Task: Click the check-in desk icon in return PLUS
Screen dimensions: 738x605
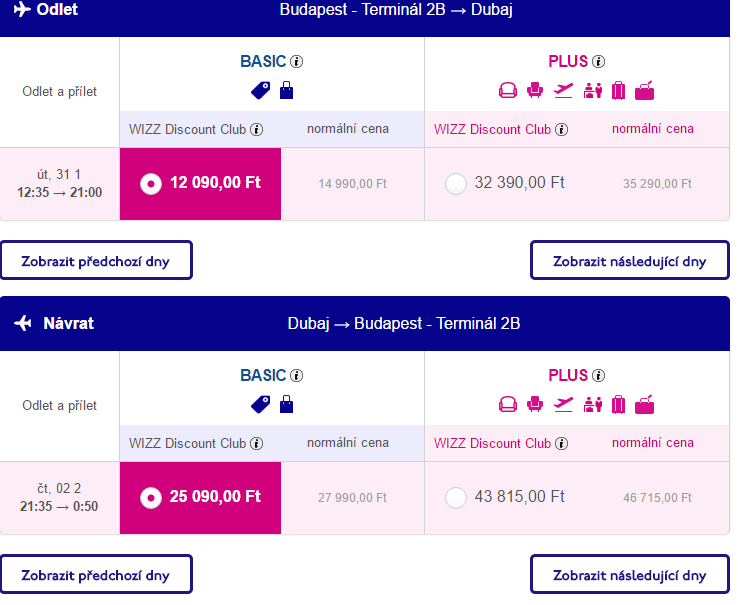Action: click(x=593, y=404)
